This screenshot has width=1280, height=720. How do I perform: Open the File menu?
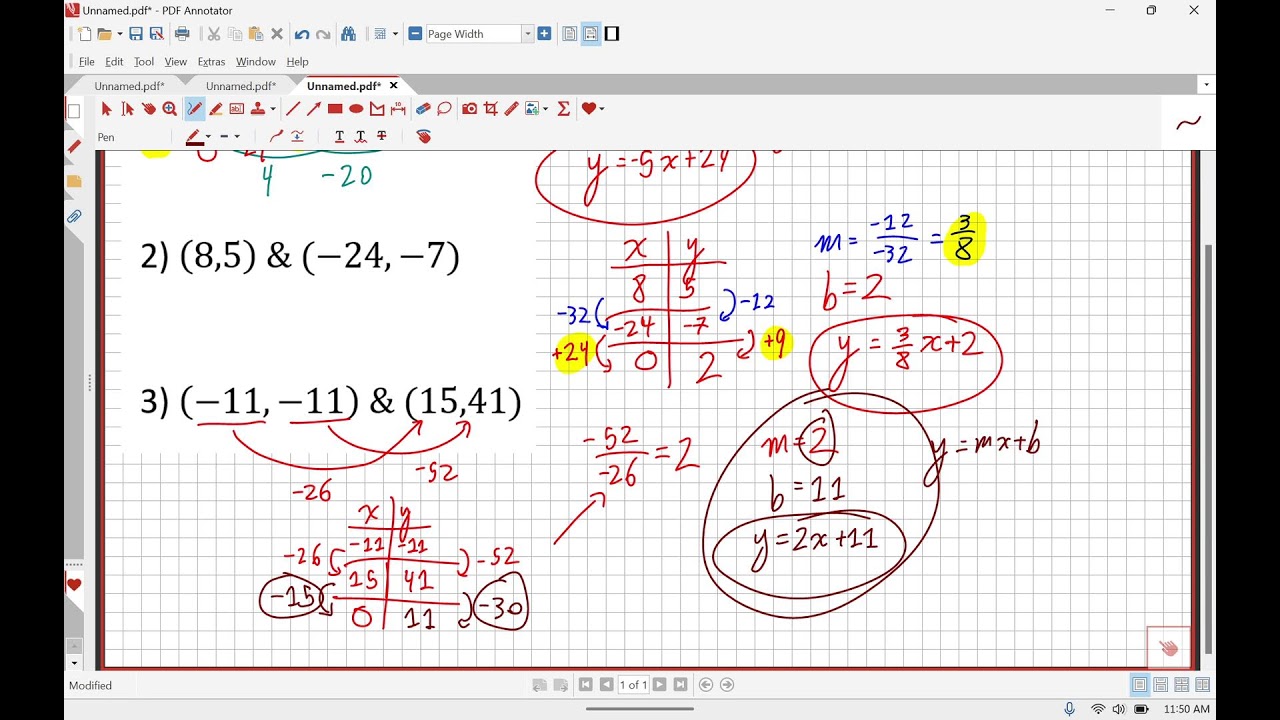pyautogui.click(x=86, y=62)
